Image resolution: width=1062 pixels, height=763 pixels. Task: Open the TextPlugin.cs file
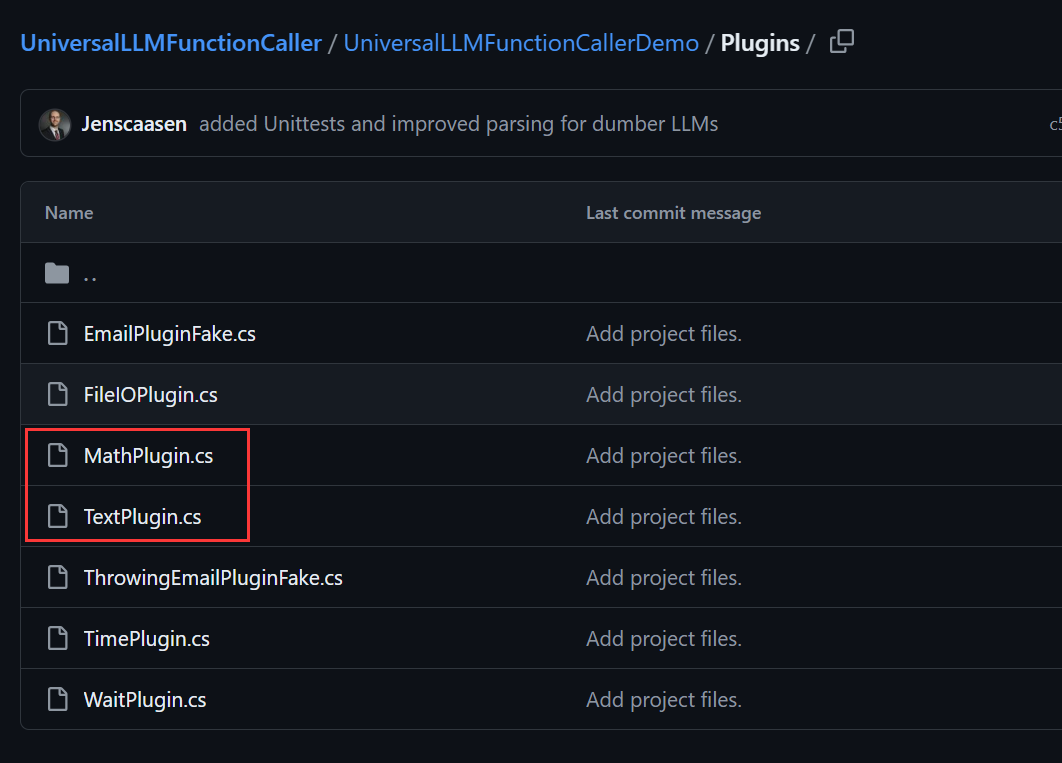(x=142, y=517)
